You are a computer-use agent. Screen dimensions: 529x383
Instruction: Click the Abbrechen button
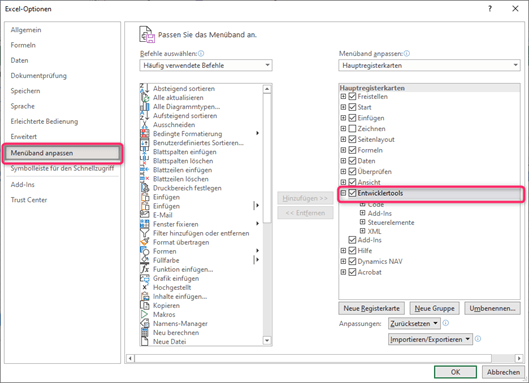click(x=503, y=372)
